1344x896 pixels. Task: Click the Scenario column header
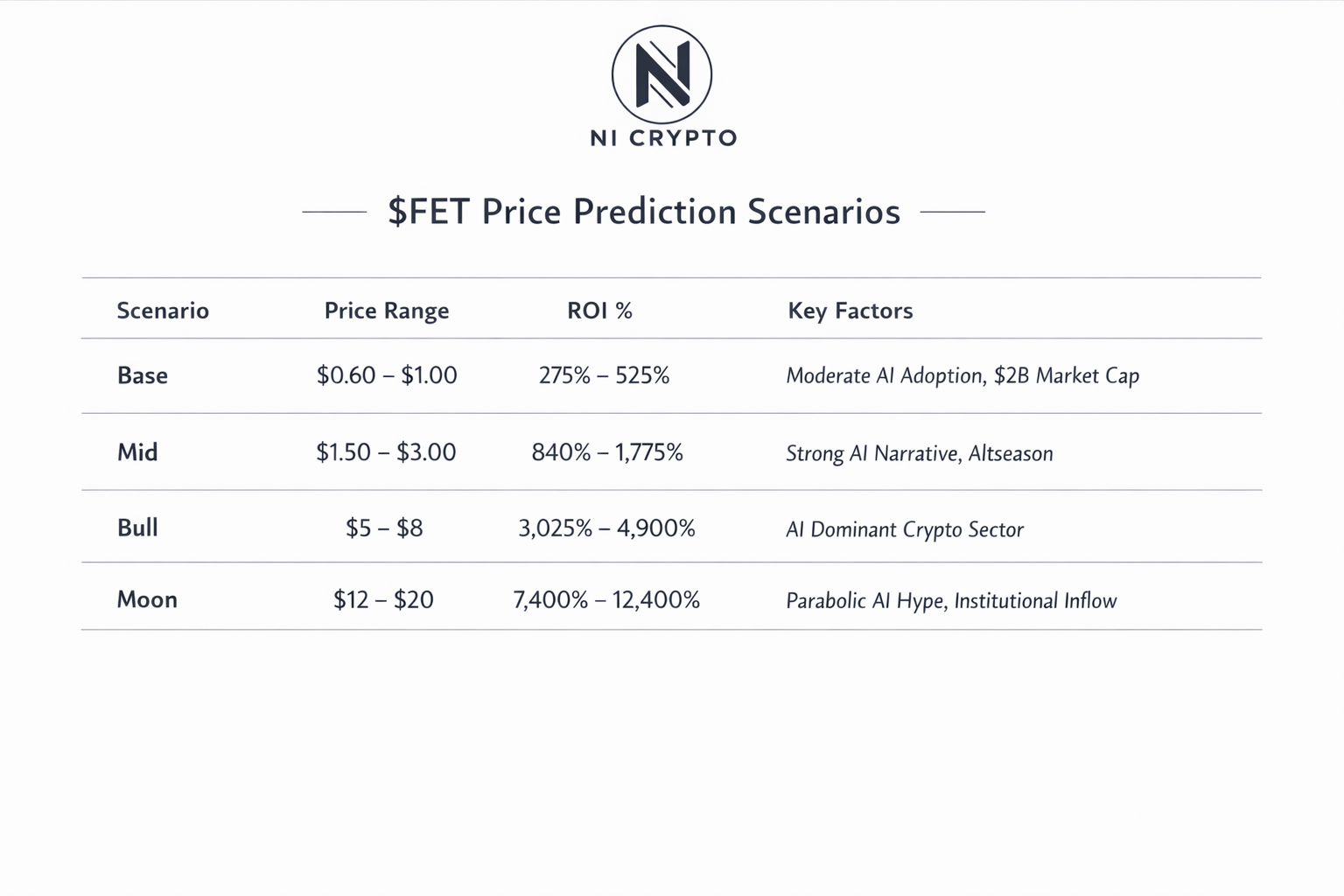pyautogui.click(x=163, y=311)
